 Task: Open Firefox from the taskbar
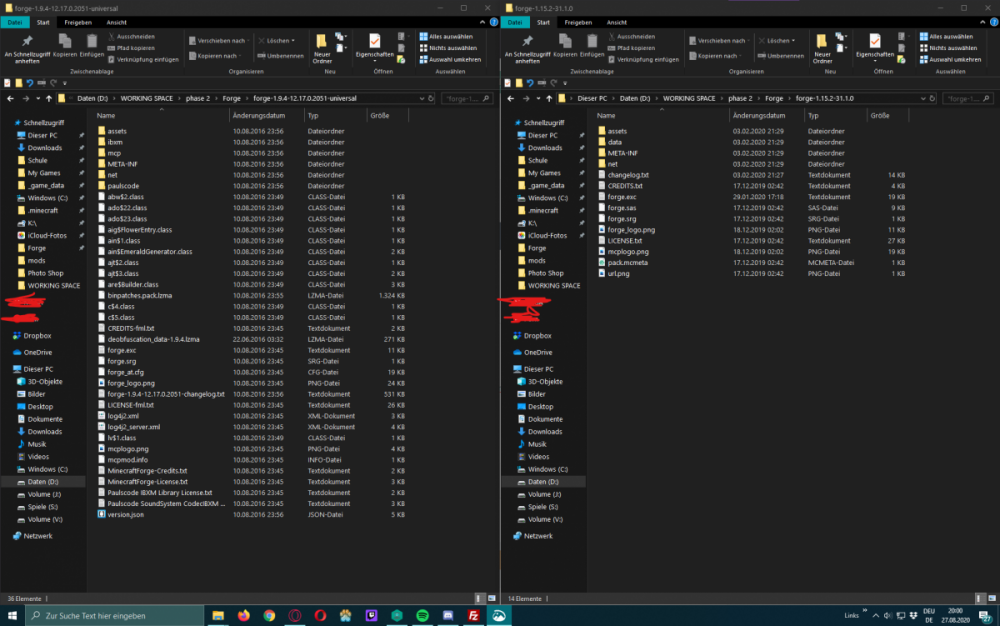[244, 615]
